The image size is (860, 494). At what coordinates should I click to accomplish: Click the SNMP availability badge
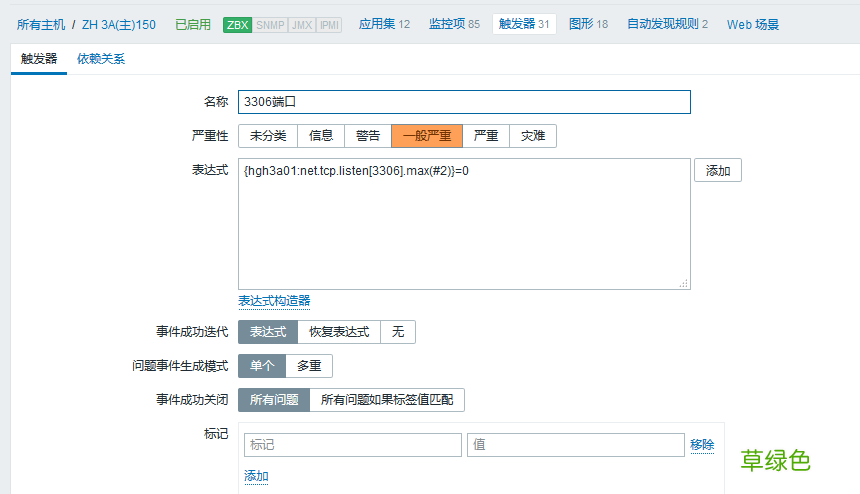[270, 25]
